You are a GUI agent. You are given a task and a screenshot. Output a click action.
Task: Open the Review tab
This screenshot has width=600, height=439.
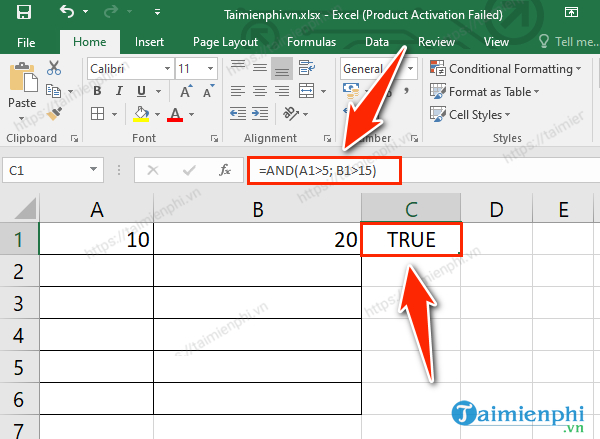pos(436,42)
